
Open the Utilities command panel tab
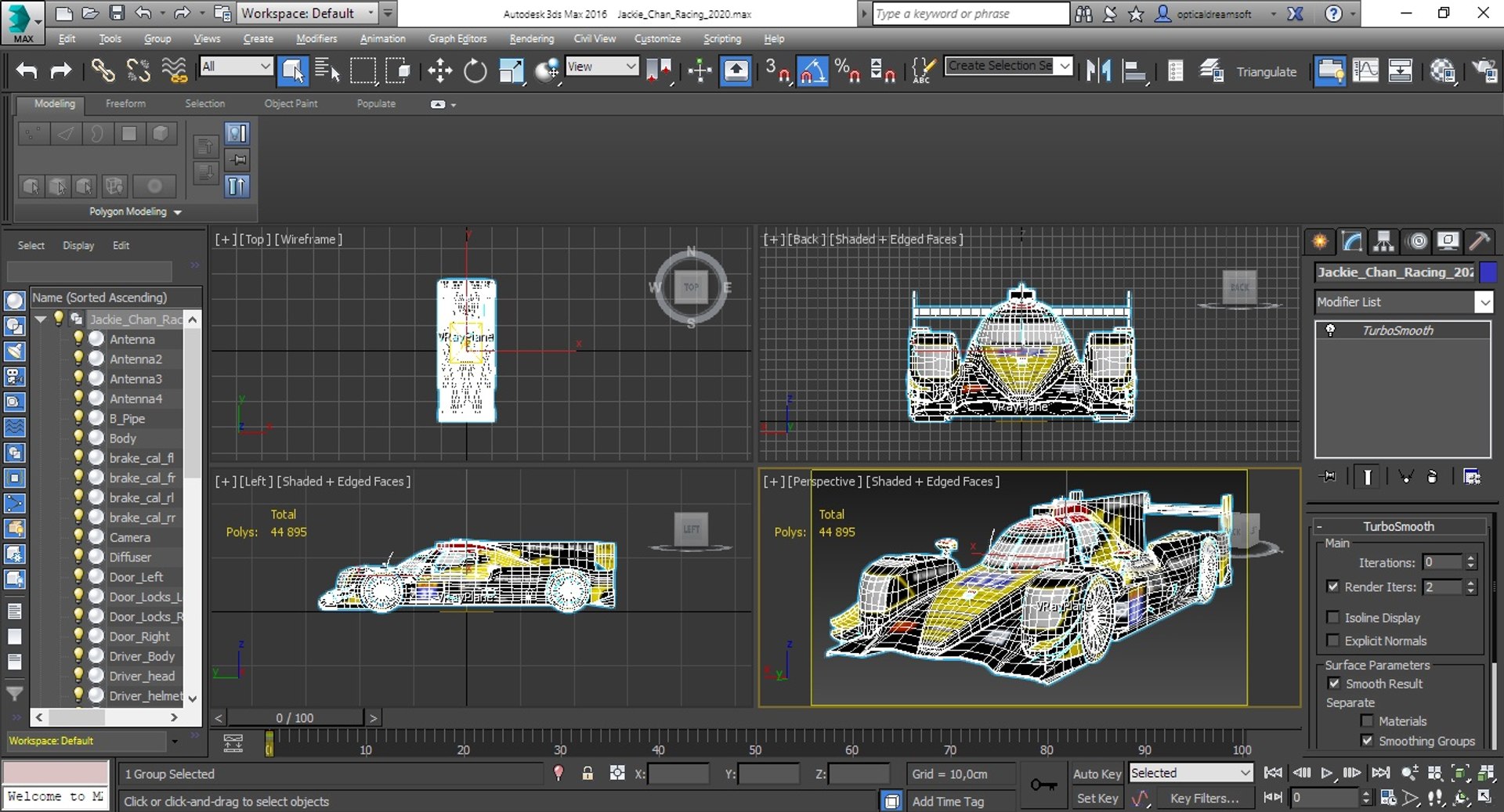1479,241
